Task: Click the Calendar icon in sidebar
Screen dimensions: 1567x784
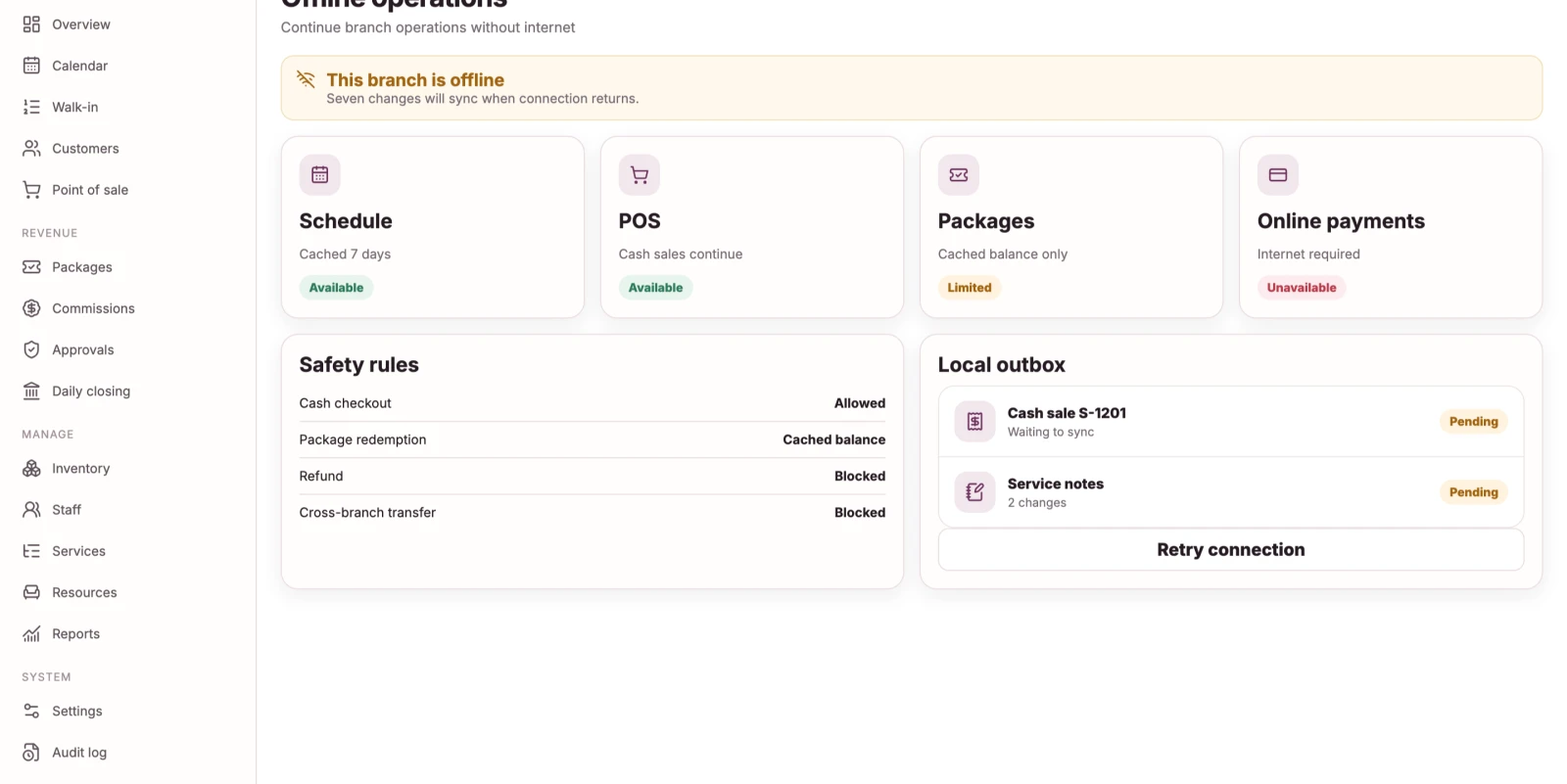Action: pos(31,66)
